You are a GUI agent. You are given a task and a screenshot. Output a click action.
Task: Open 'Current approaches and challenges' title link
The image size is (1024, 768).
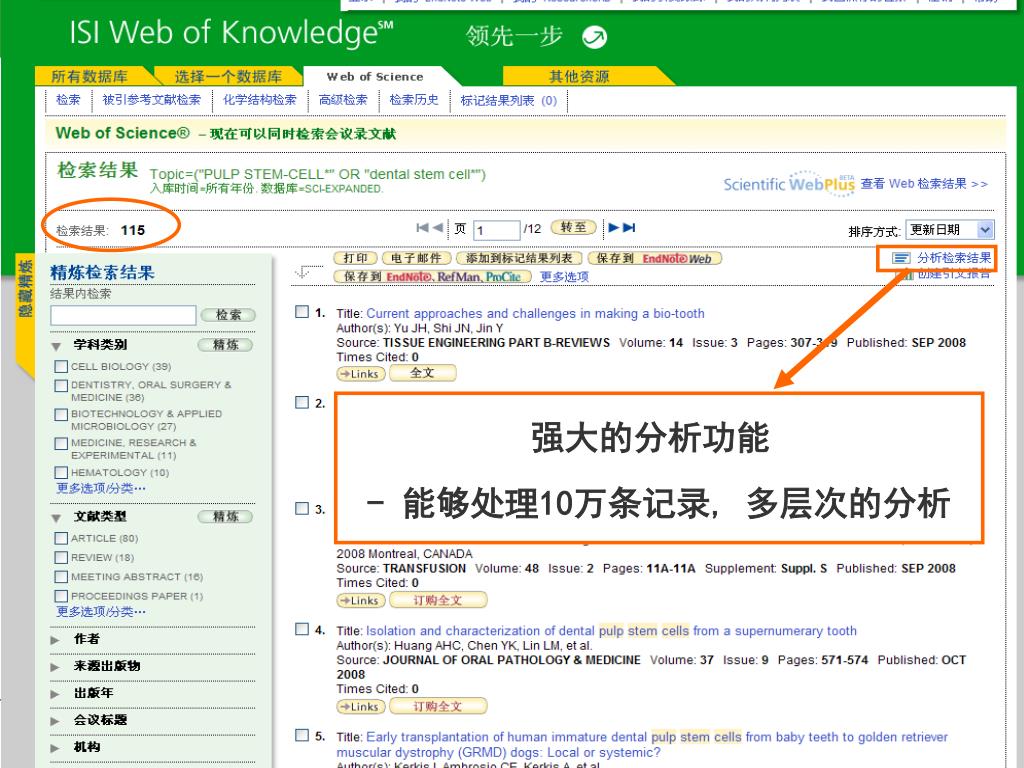coord(536,313)
